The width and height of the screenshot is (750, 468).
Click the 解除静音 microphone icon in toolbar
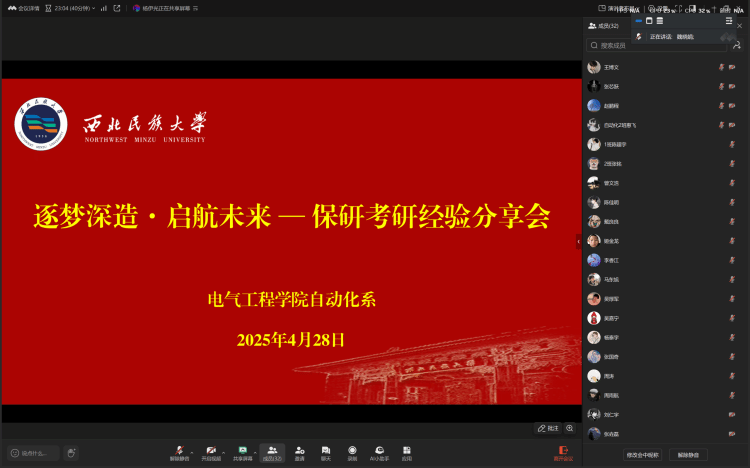[x=177, y=450]
